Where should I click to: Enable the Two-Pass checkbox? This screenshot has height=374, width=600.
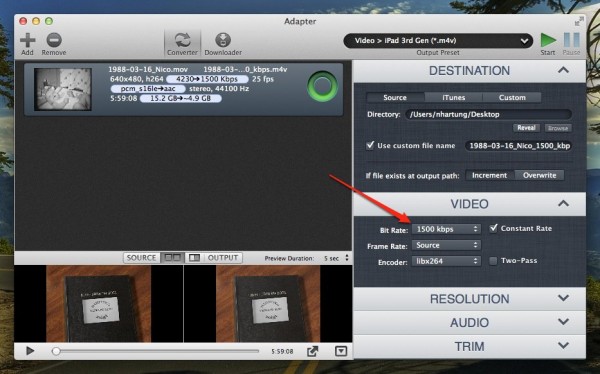pos(493,261)
